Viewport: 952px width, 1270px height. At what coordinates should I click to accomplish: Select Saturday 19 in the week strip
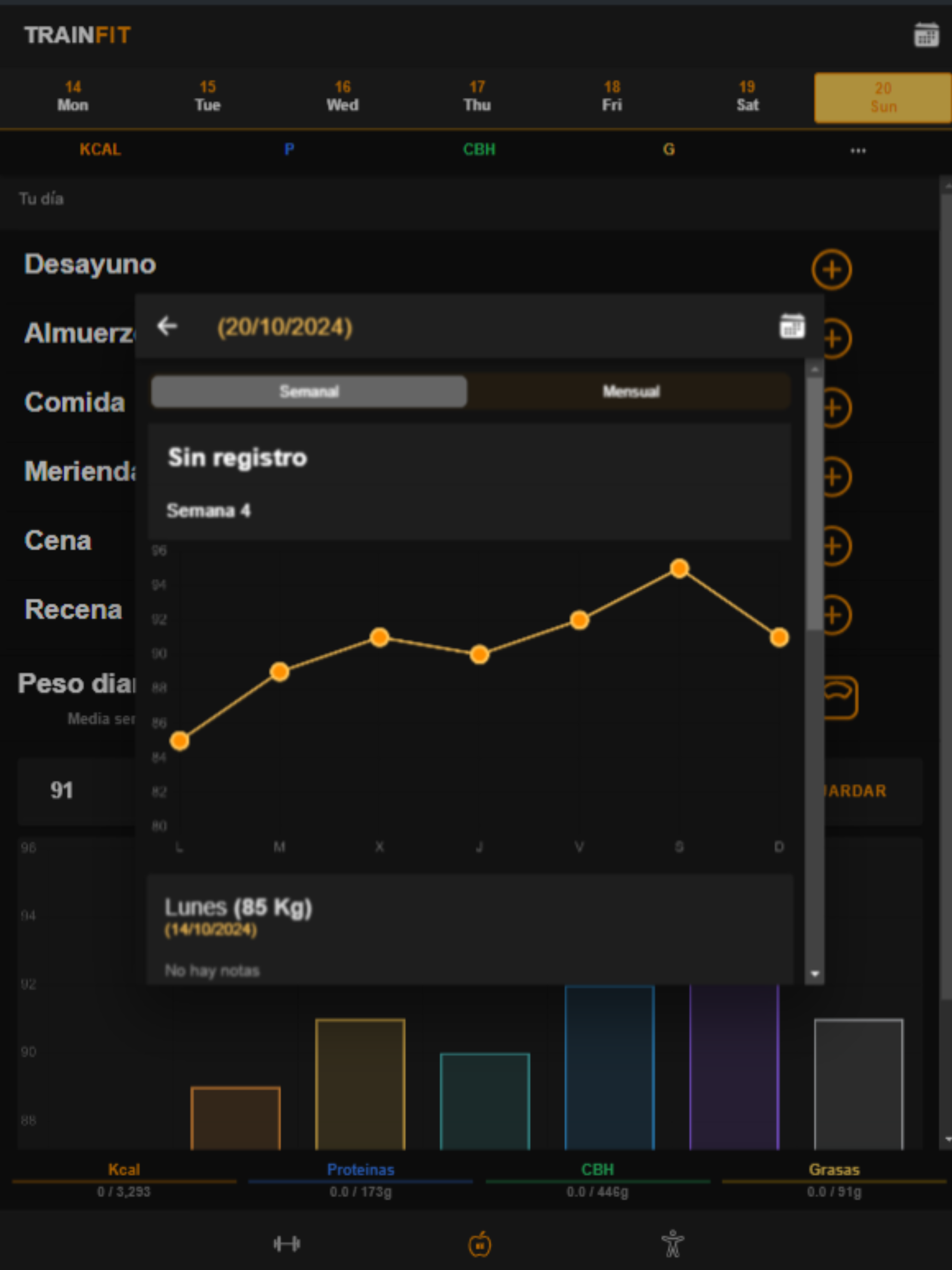(747, 96)
